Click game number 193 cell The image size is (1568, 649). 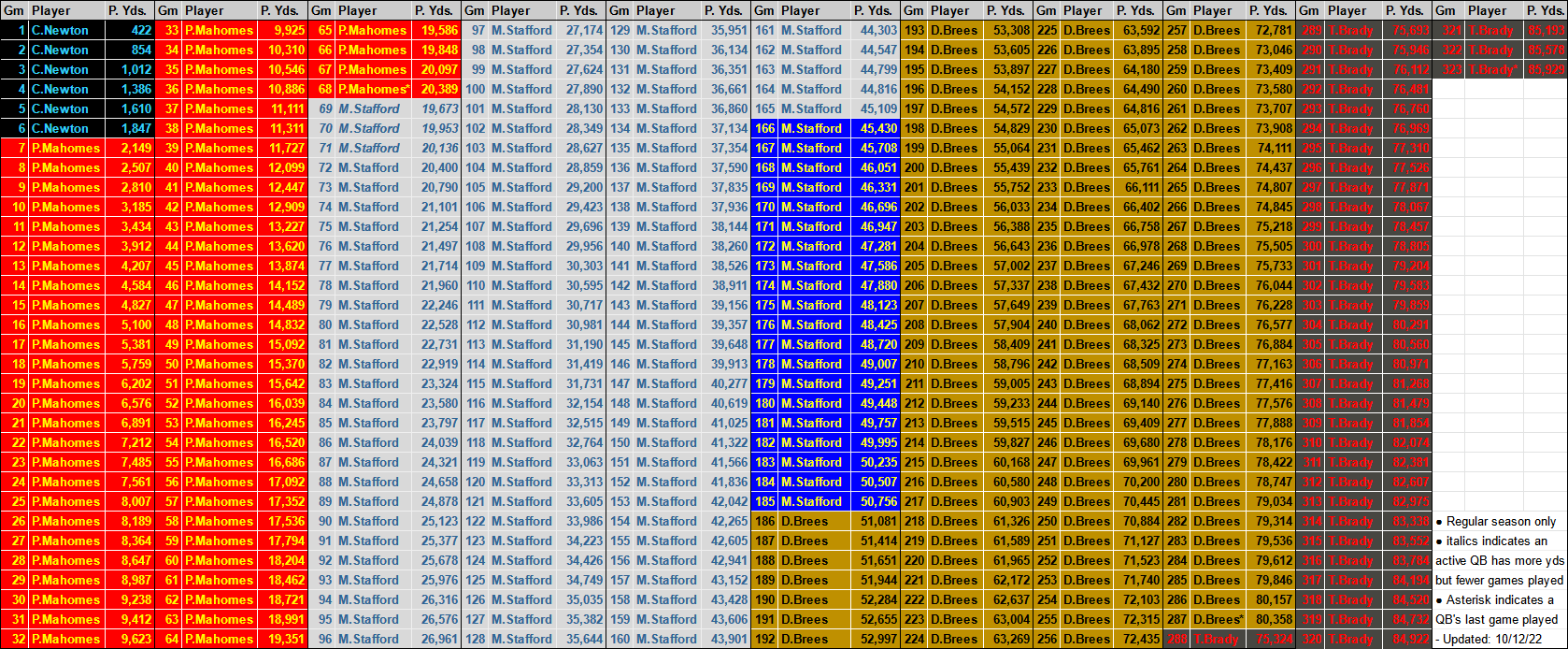(x=915, y=30)
